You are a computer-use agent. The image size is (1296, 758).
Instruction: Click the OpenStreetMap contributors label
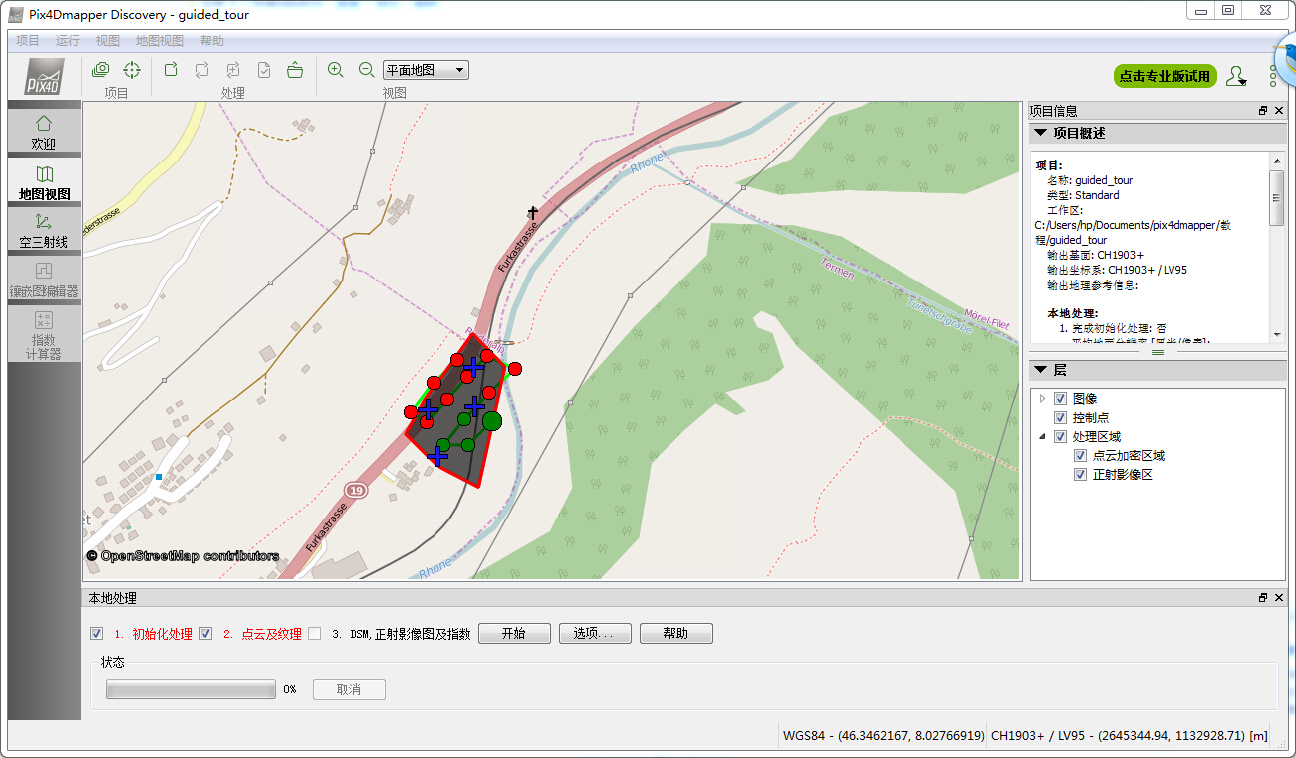point(182,556)
